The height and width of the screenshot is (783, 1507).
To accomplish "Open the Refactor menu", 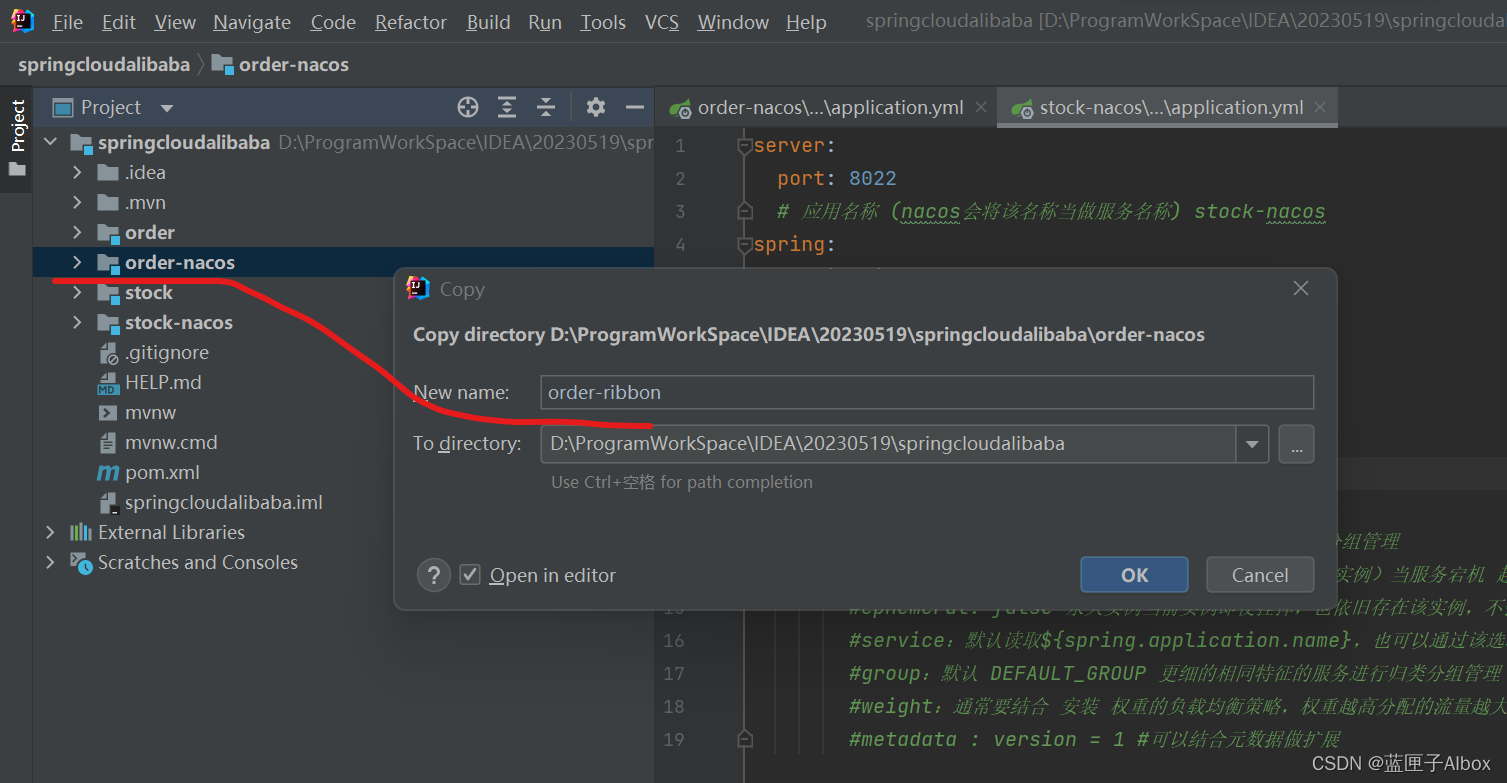I will point(411,22).
